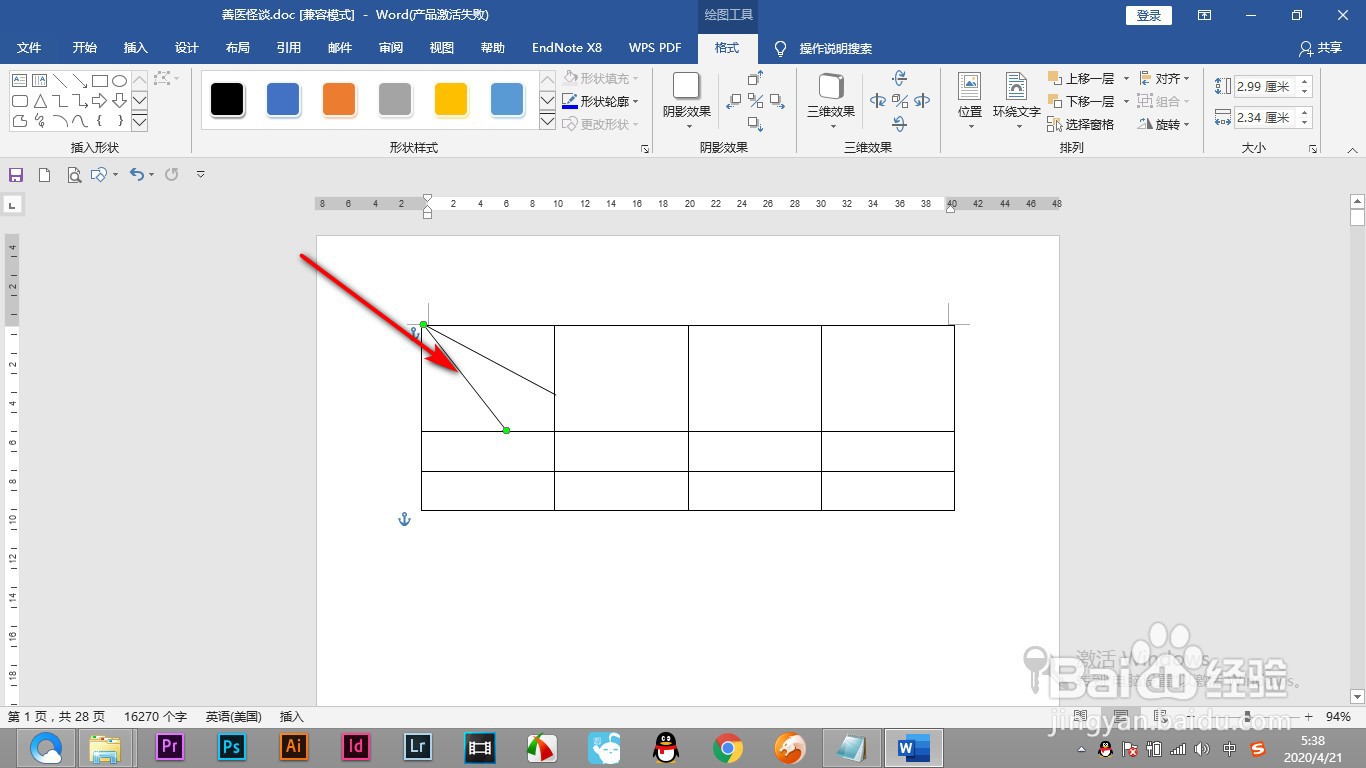
Task: Open the Shape Styles dialog launcher
Action: coord(645,149)
